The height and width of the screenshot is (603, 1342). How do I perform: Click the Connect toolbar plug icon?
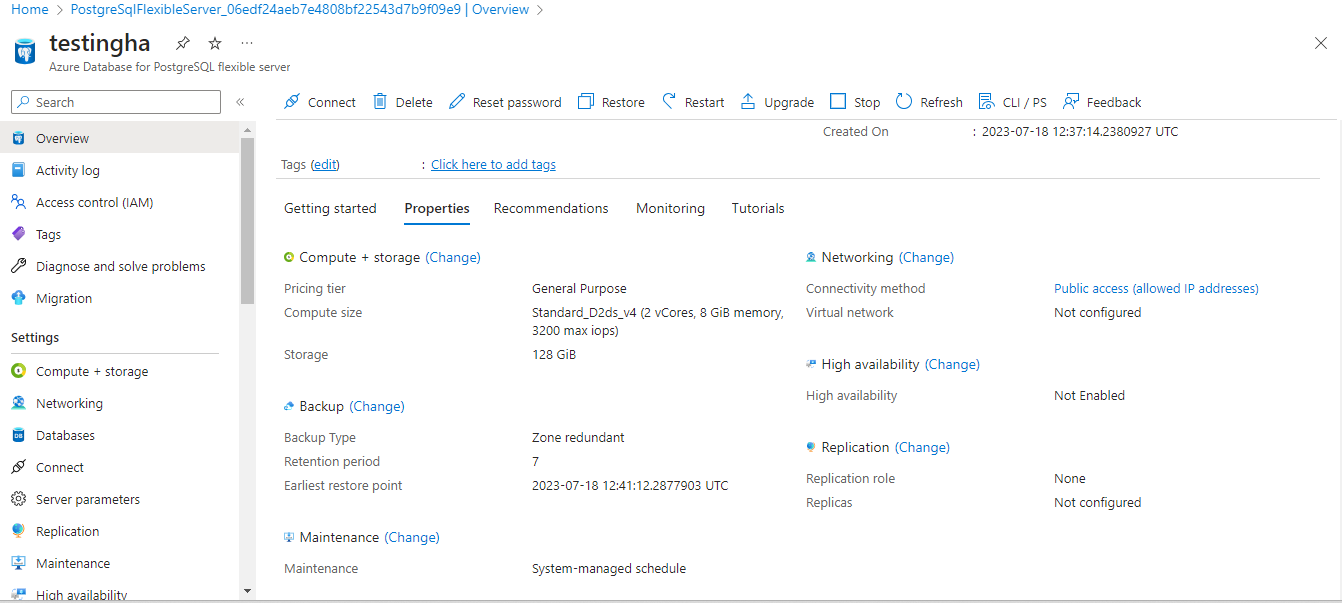[x=292, y=101]
